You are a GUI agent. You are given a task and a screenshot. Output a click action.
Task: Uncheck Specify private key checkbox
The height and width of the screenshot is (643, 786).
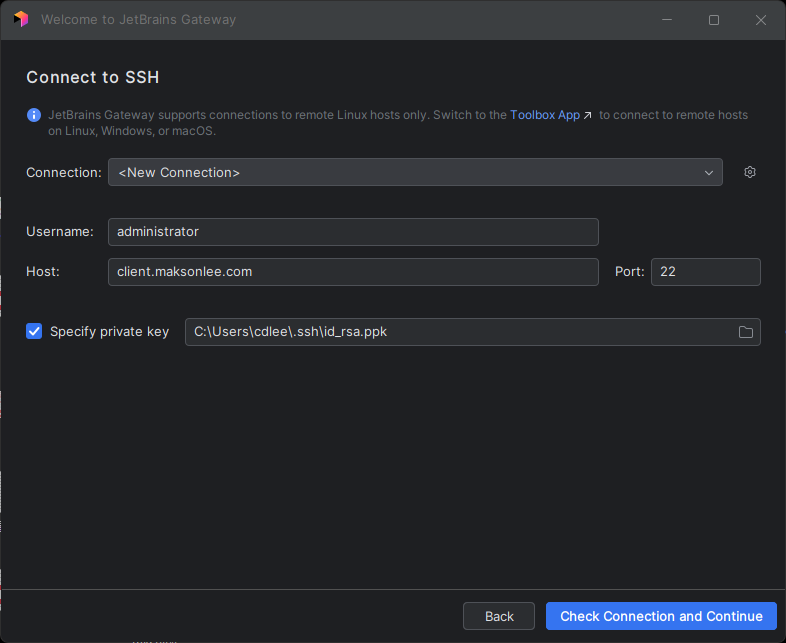point(34,331)
